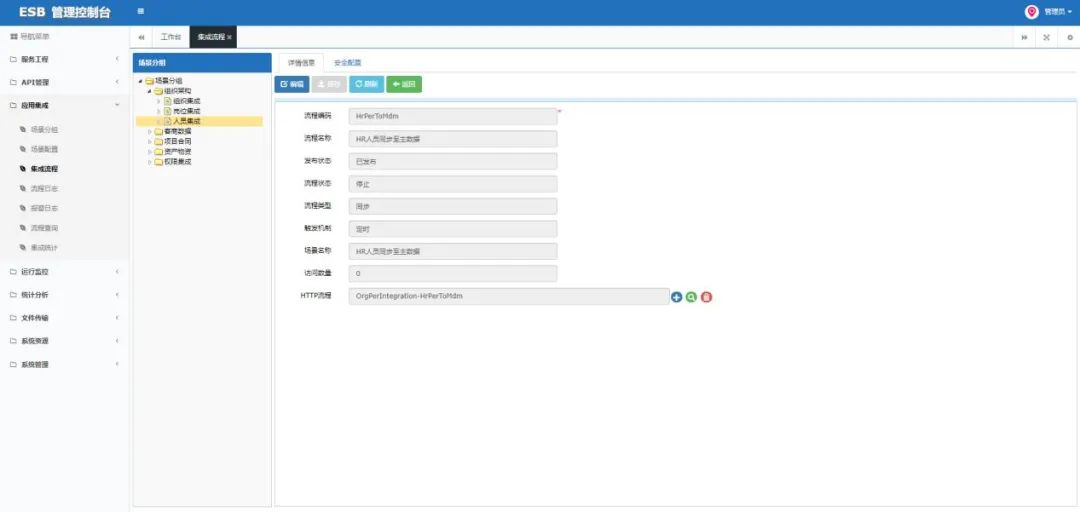
Task: Click the 触发机制 field
Action: pyautogui.click(x=453, y=229)
